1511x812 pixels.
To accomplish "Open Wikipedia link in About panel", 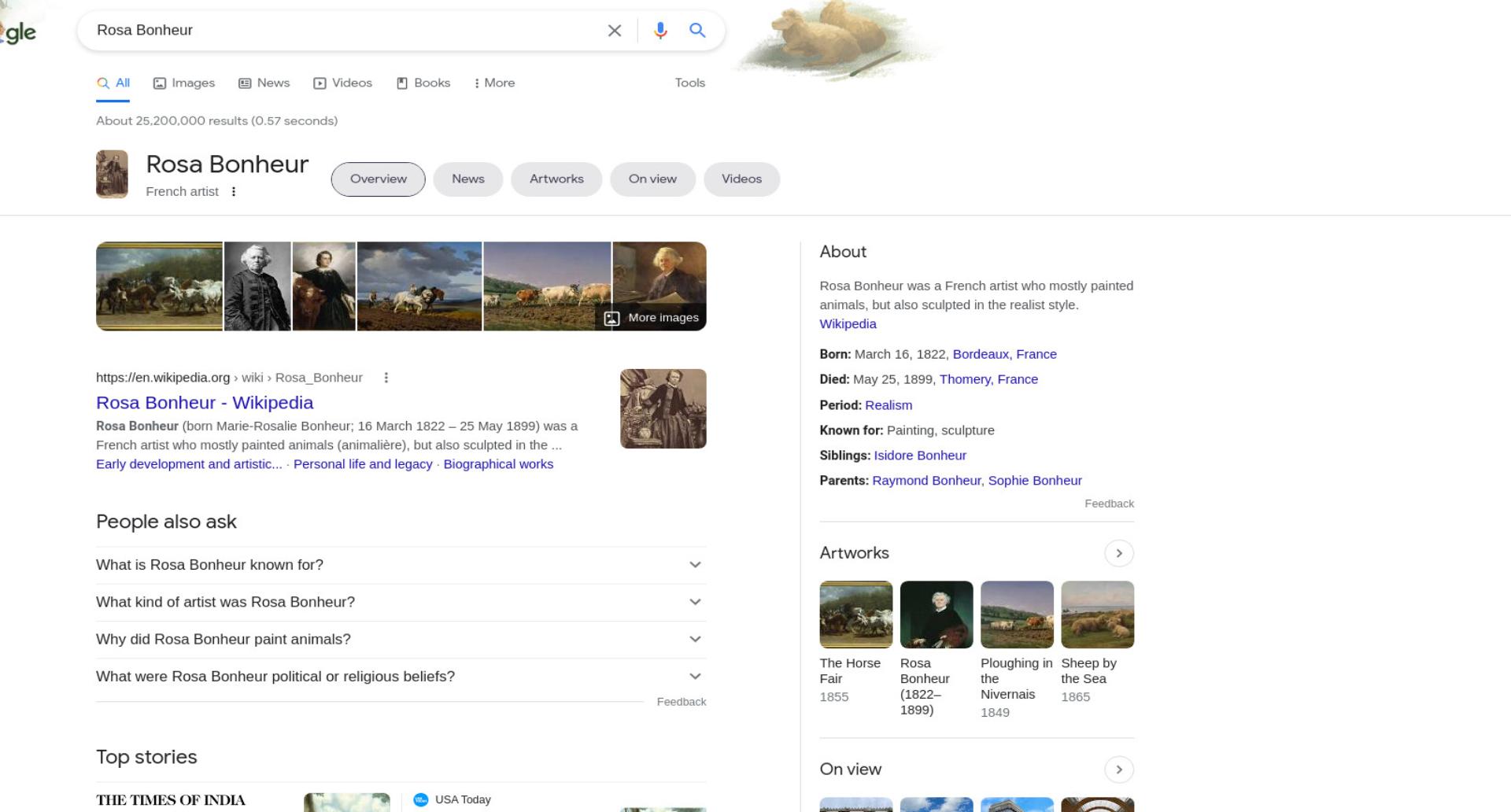I will [x=848, y=324].
